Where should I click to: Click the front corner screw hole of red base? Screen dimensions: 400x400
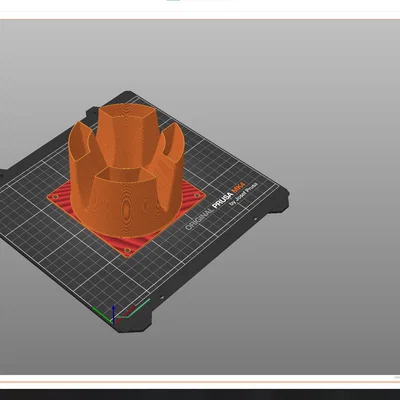coord(127,250)
